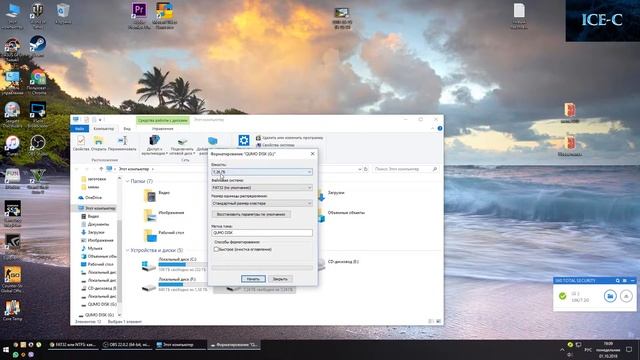Open the iTunes desktop shortcut
This screenshot has height=360, width=640.
pyautogui.click(x=12, y=145)
